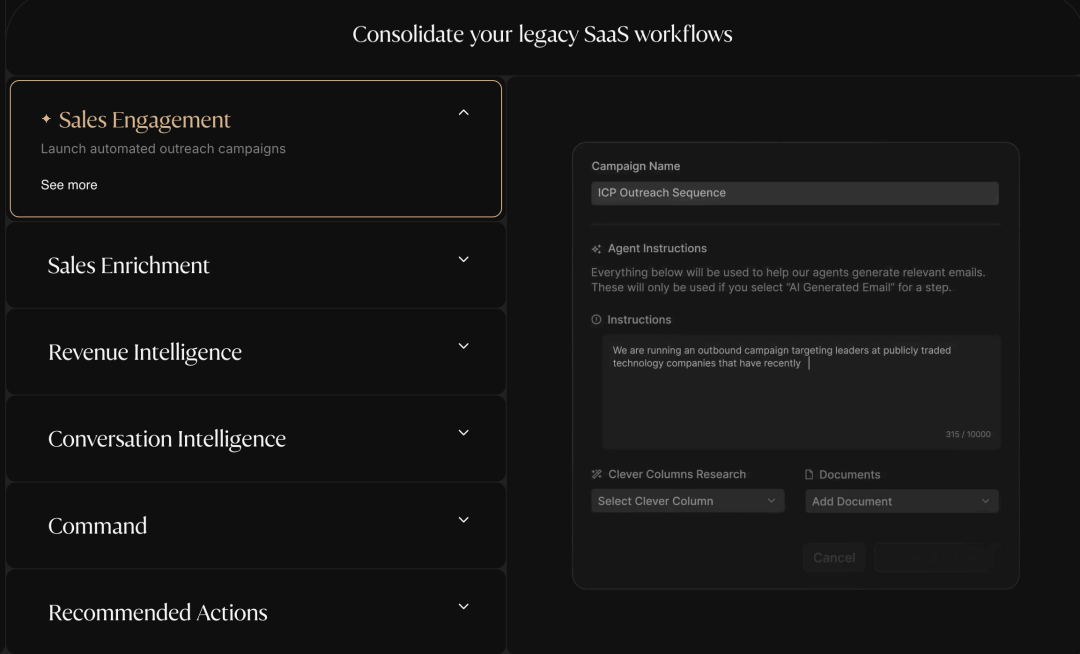Select the Sales Engagement heading
Viewport: 1080px width, 654px height.
145,120
